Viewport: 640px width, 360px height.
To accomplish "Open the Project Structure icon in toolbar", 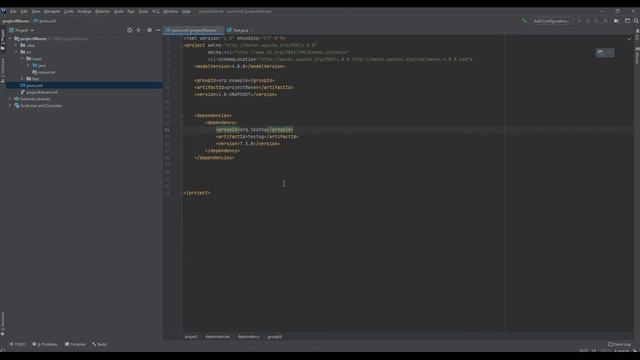I will coord(627,21).
